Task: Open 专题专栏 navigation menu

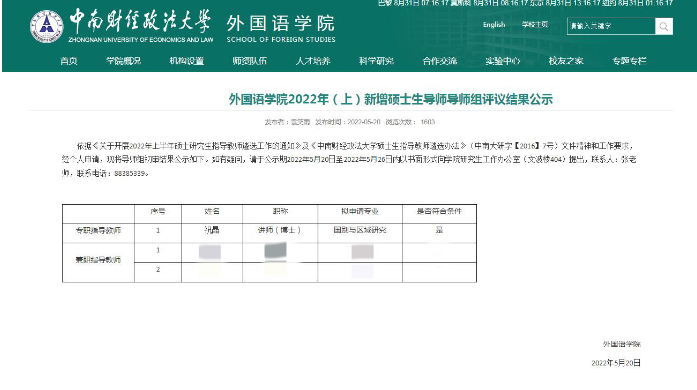Action: tap(629, 61)
